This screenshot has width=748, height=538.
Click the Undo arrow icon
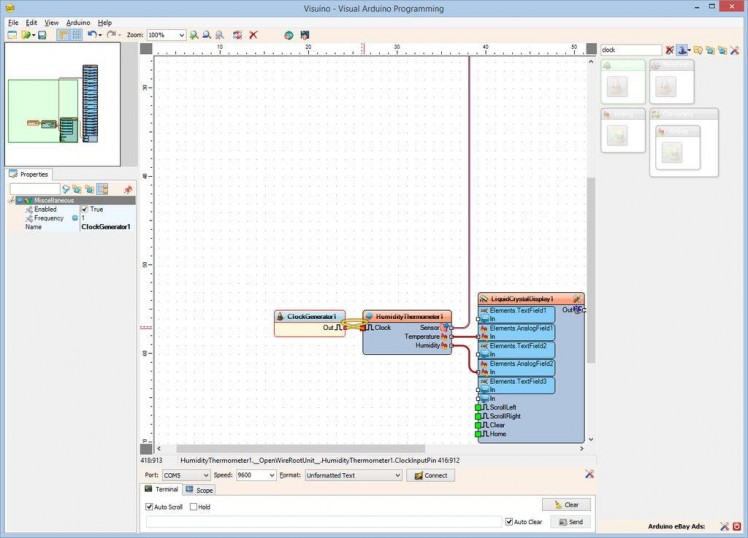[92, 35]
